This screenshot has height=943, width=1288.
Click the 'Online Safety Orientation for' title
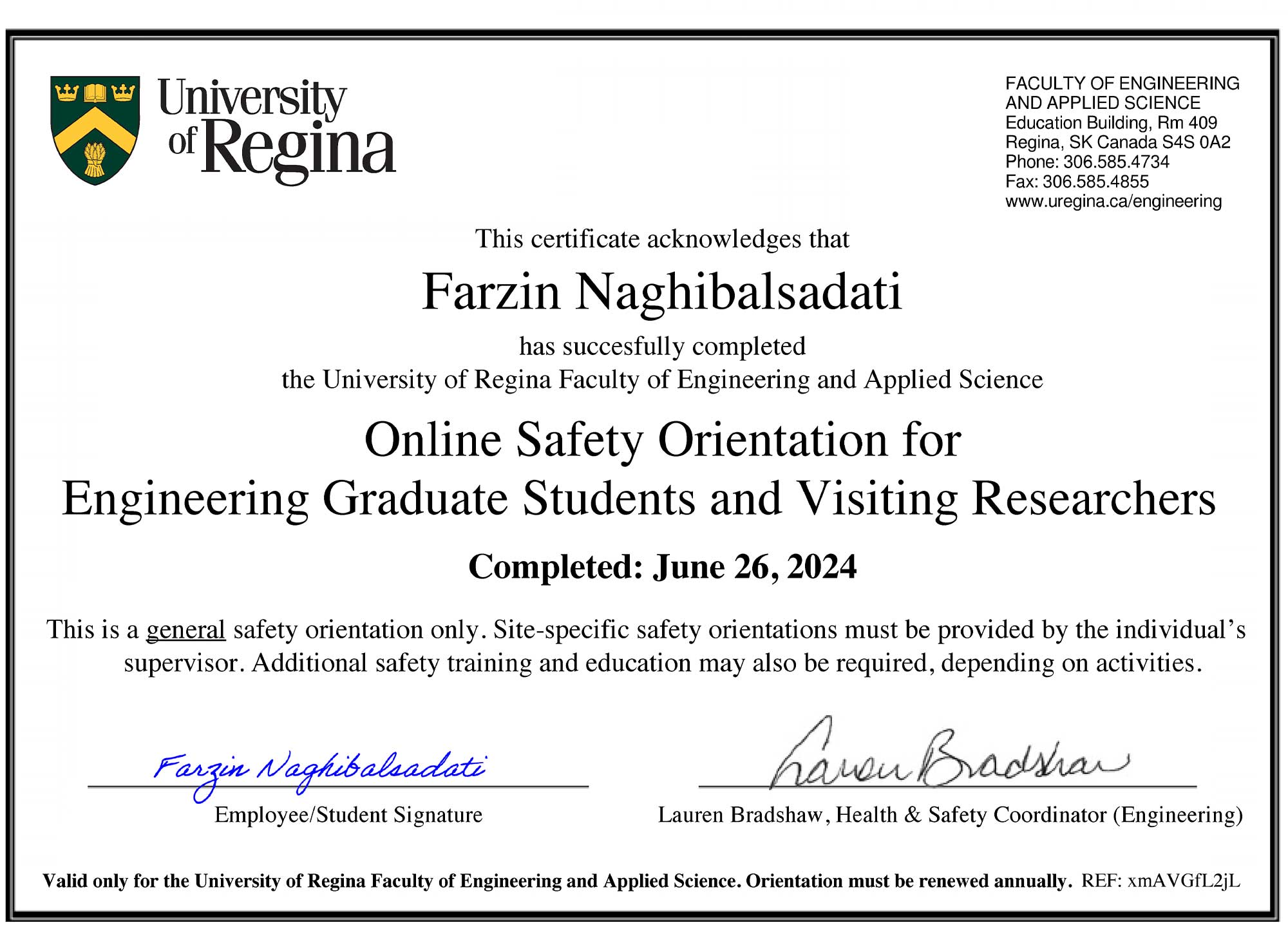tap(662, 440)
